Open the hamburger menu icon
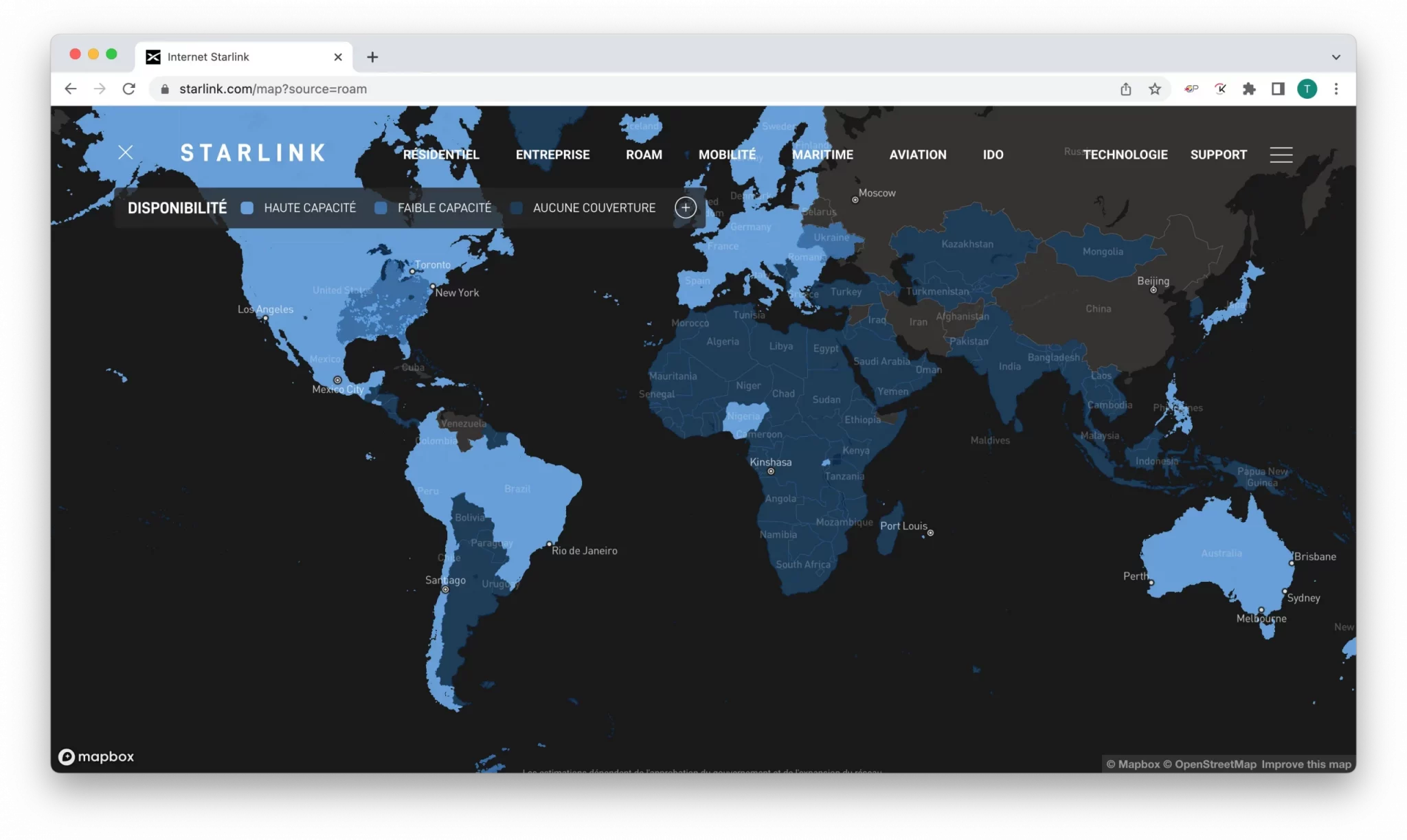This screenshot has width=1407, height=840. coord(1281,155)
